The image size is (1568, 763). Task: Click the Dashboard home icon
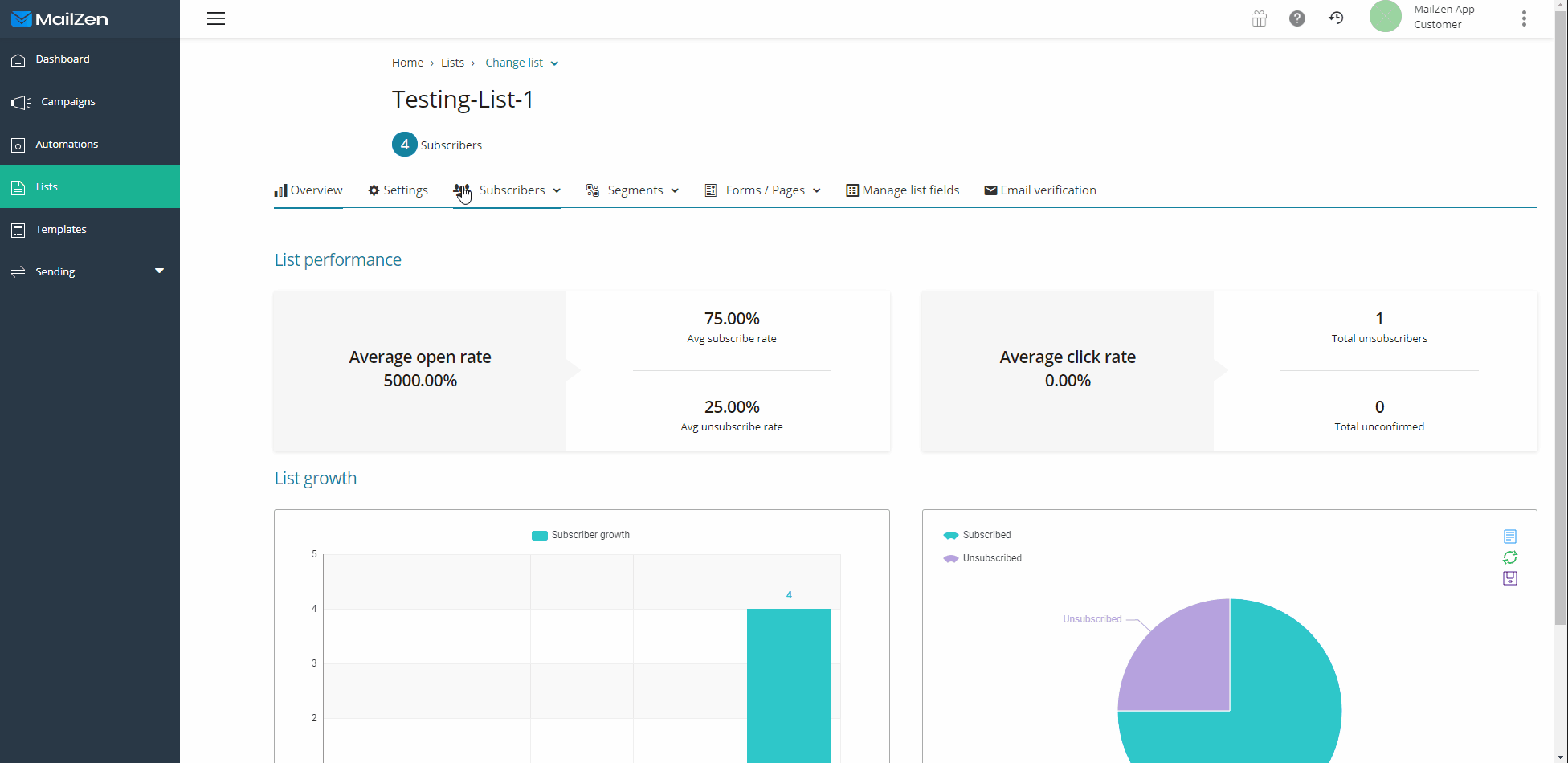[x=18, y=59]
